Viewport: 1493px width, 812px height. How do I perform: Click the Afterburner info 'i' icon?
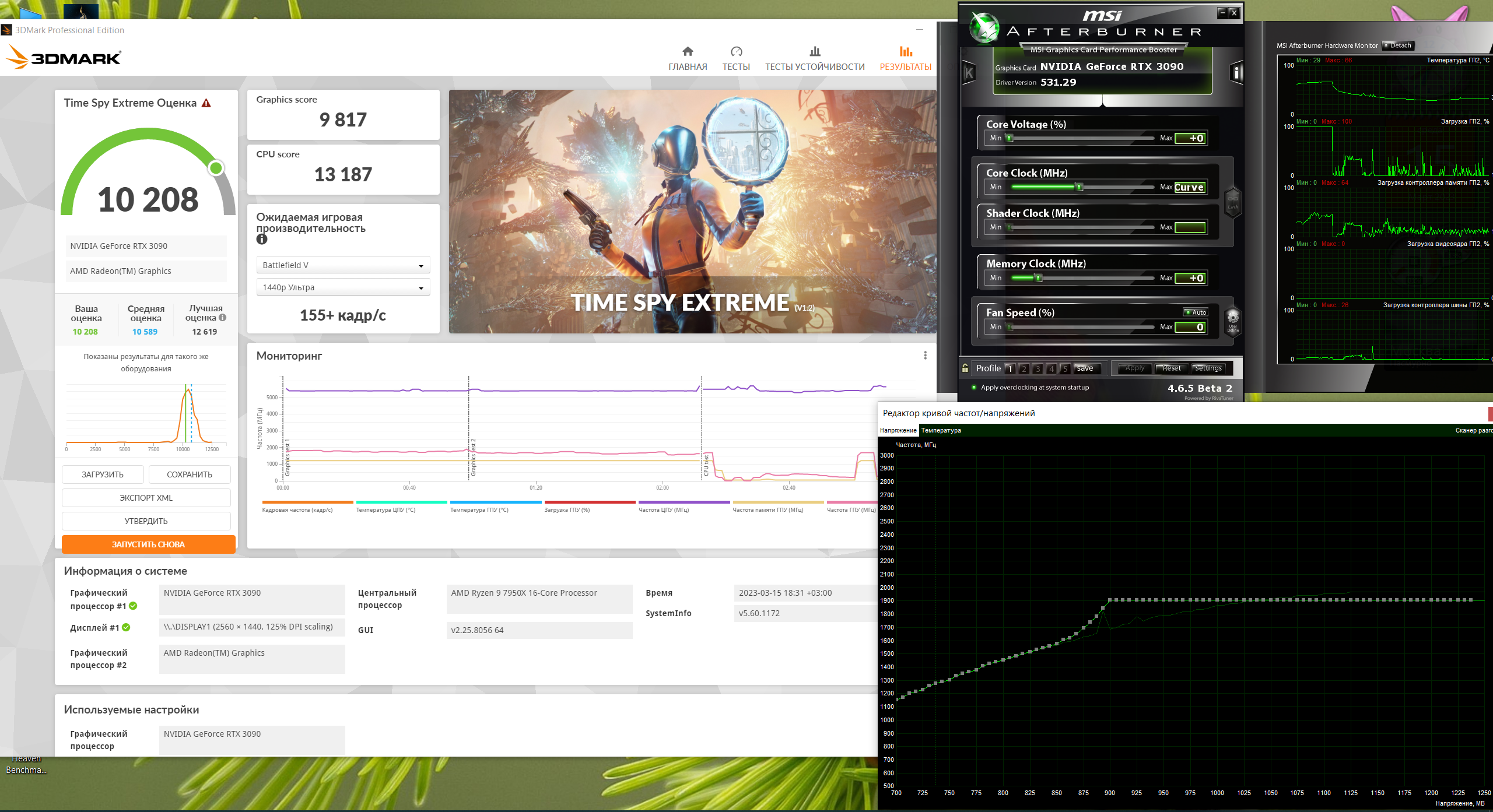[1236, 73]
